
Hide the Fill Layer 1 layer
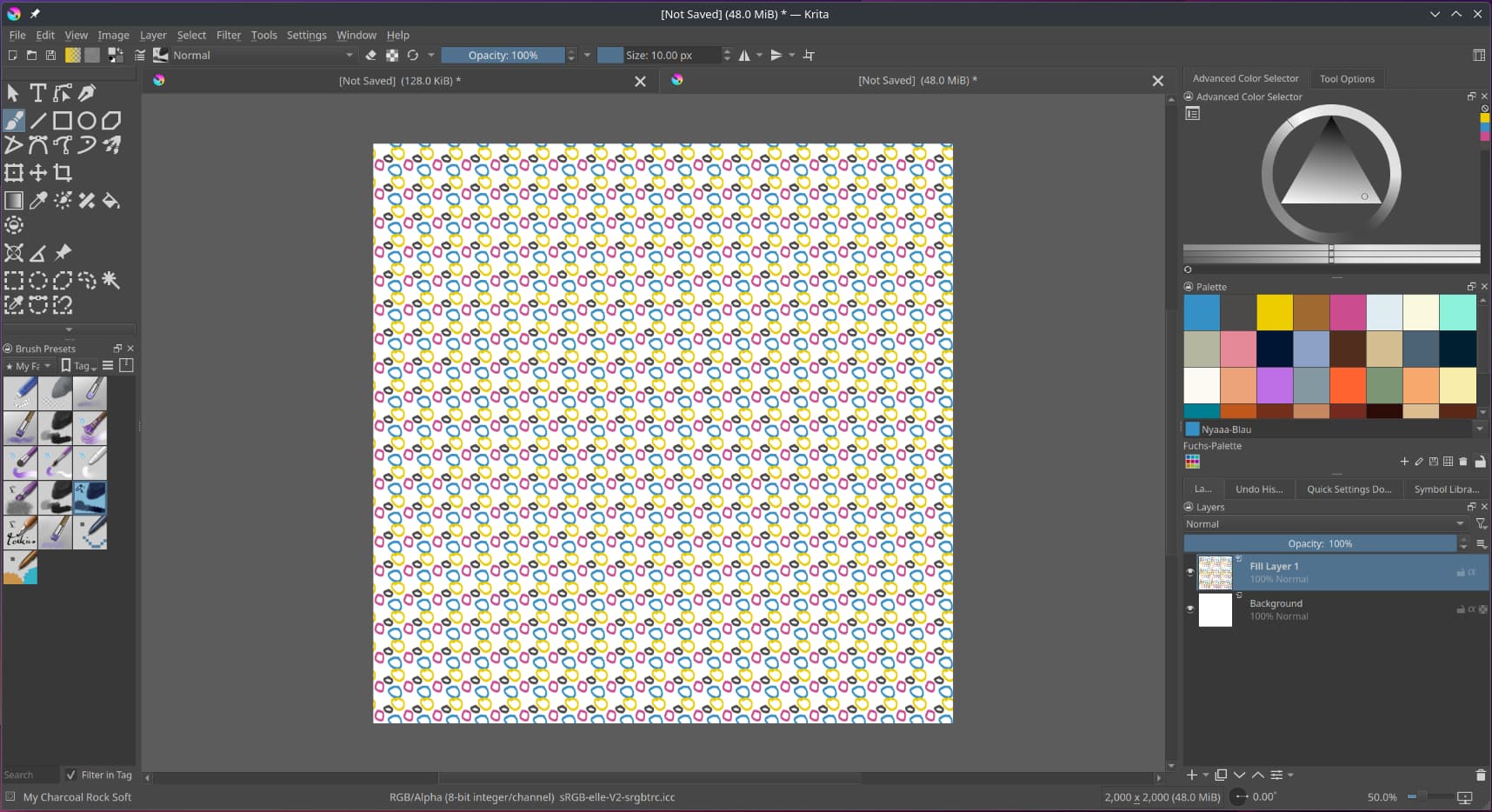coord(1190,572)
